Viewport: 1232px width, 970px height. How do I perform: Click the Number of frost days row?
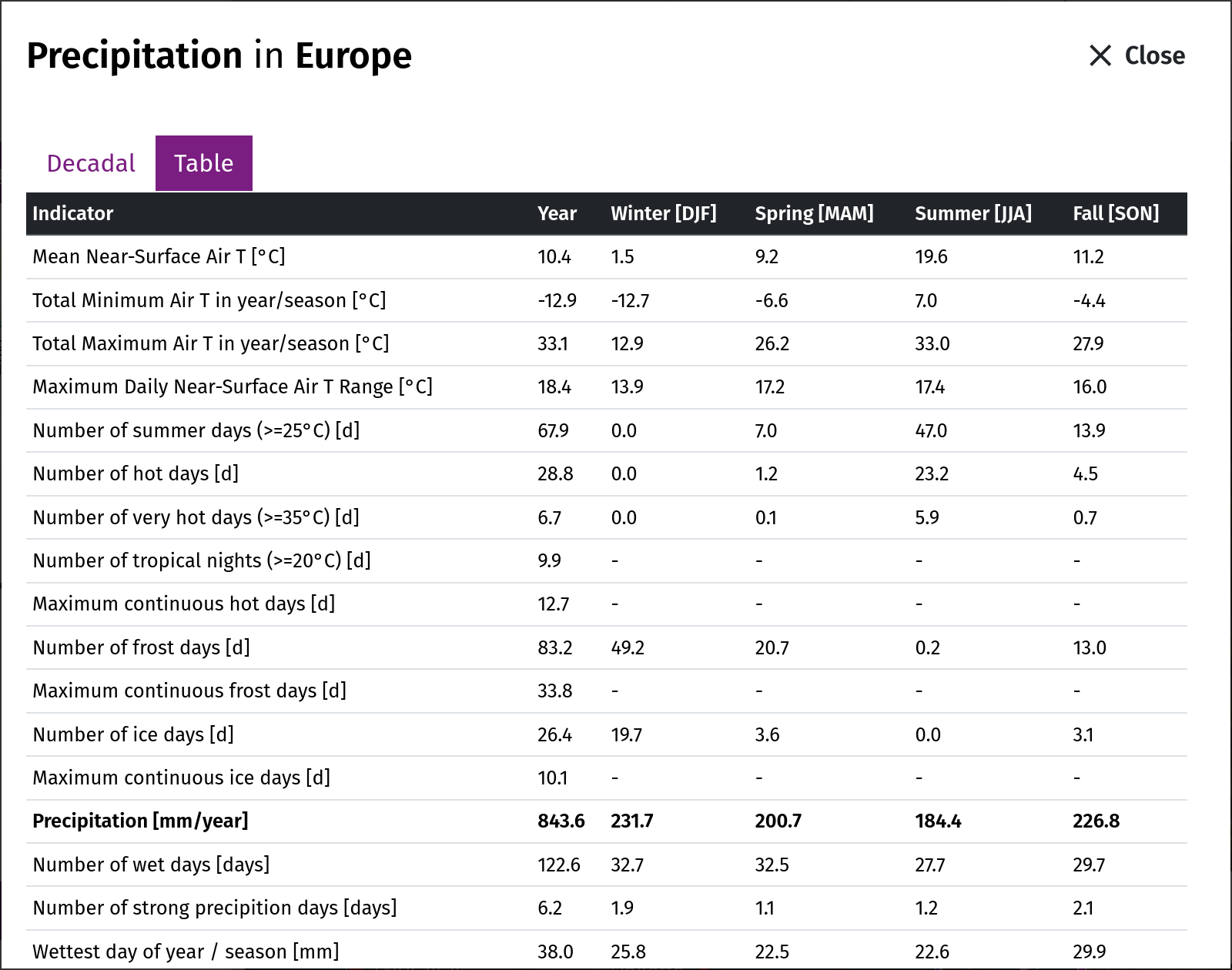607,647
